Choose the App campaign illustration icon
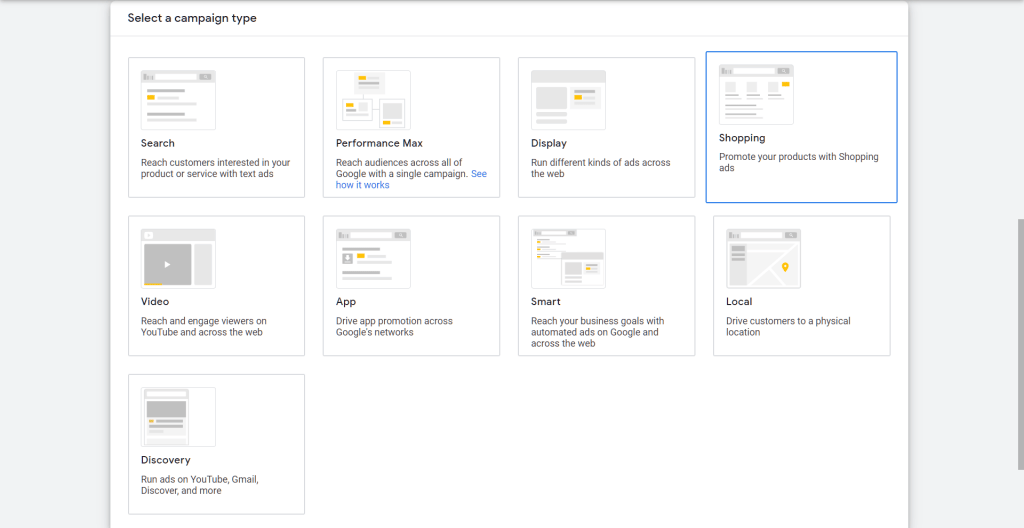 coord(373,258)
